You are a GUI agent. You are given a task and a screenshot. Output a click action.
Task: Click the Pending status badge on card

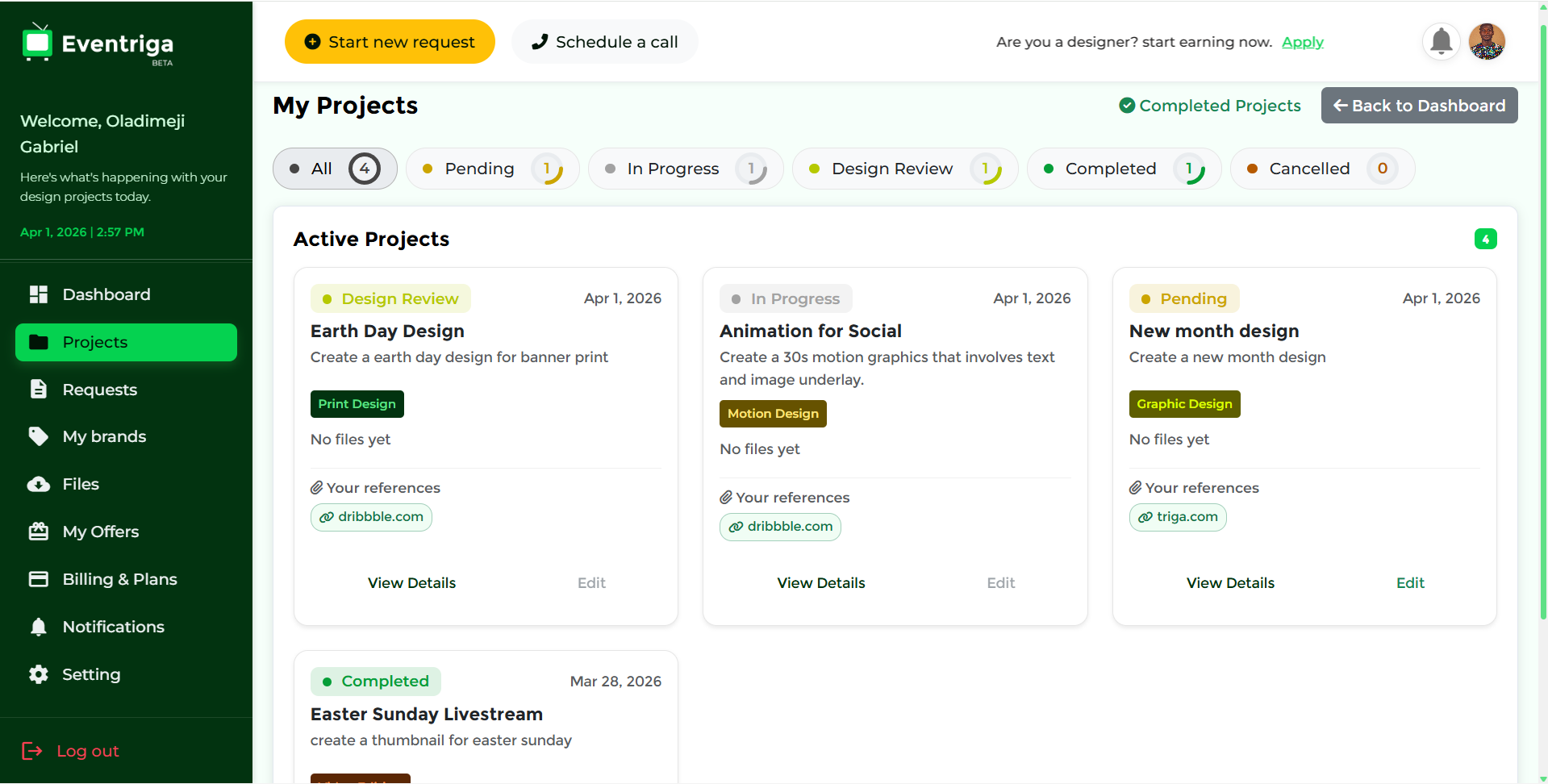(x=1184, y=298)
